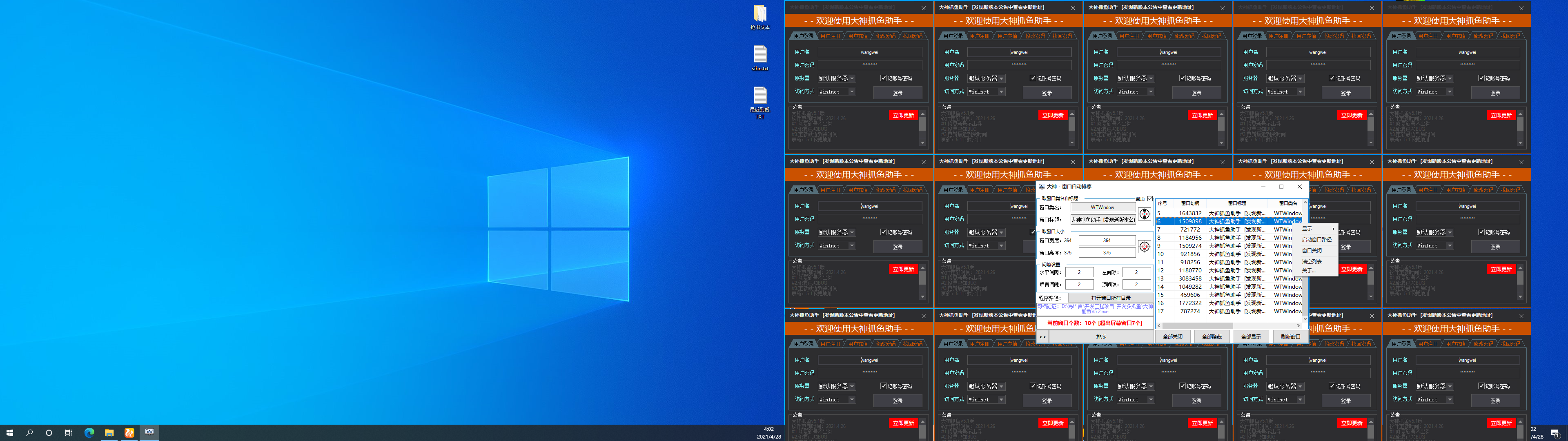
Task: Toggle the 置顶 checkbox in sorter window
Action: 1150,198
